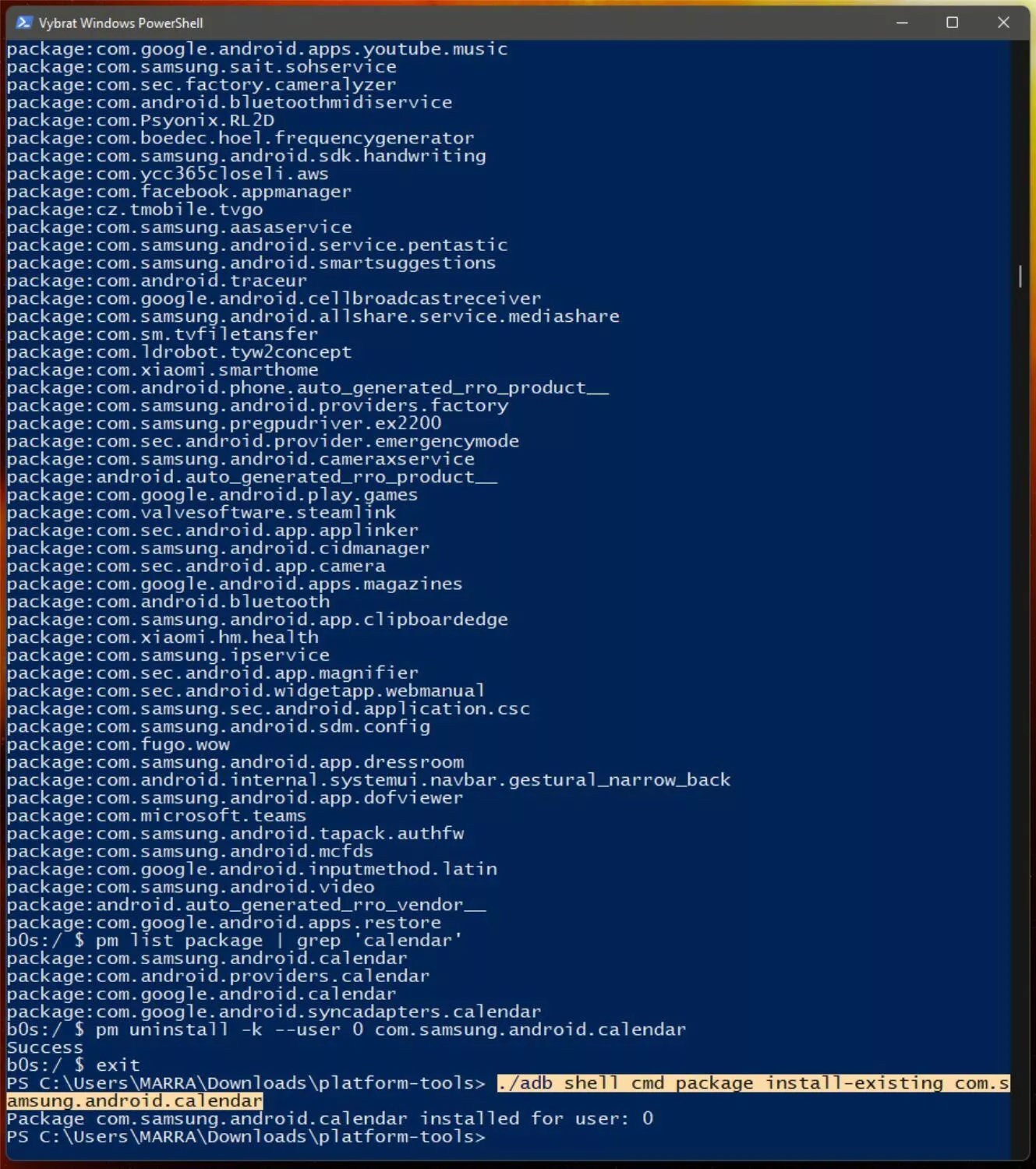Image resolution: width=1036 pixels, height=1169 pixels.
Task: Click the line package:com.google.android.apps.youtube.music
Action: click(257, 49)
